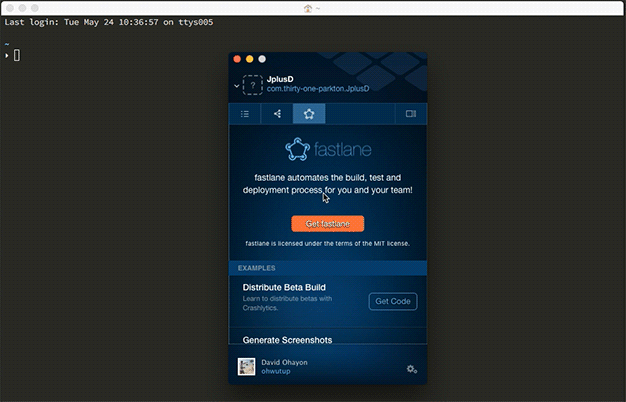Switch to the share/distribution tab icon
The image size is (626, 402).
(x=277, y=114)
